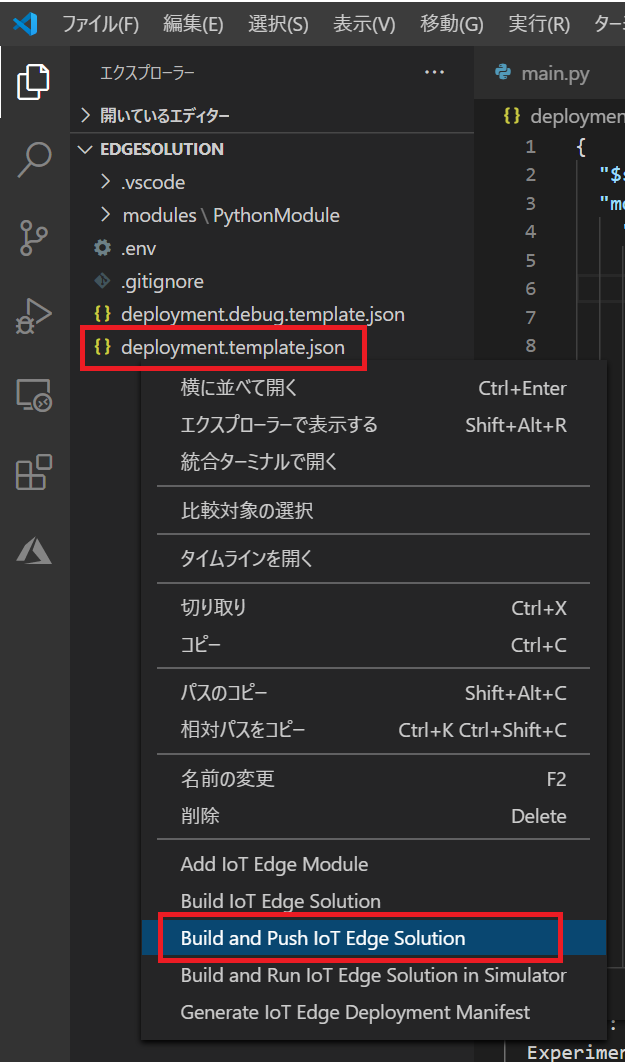Screen dimensions: 625x1062
Task: Open the Remote Explorer icon
Action: [33, 394]
